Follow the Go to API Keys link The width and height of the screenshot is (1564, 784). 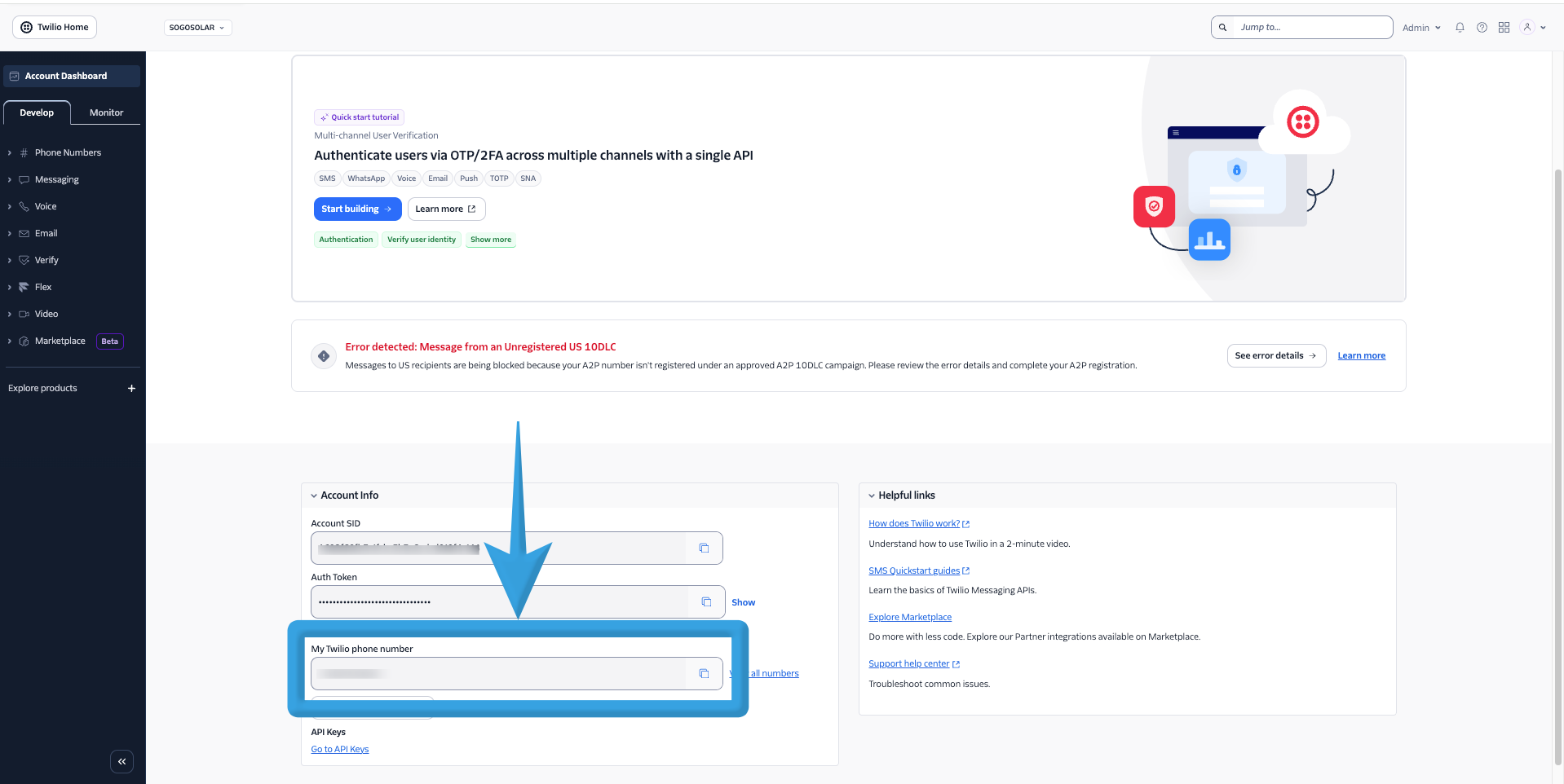(x=339, y=748)
